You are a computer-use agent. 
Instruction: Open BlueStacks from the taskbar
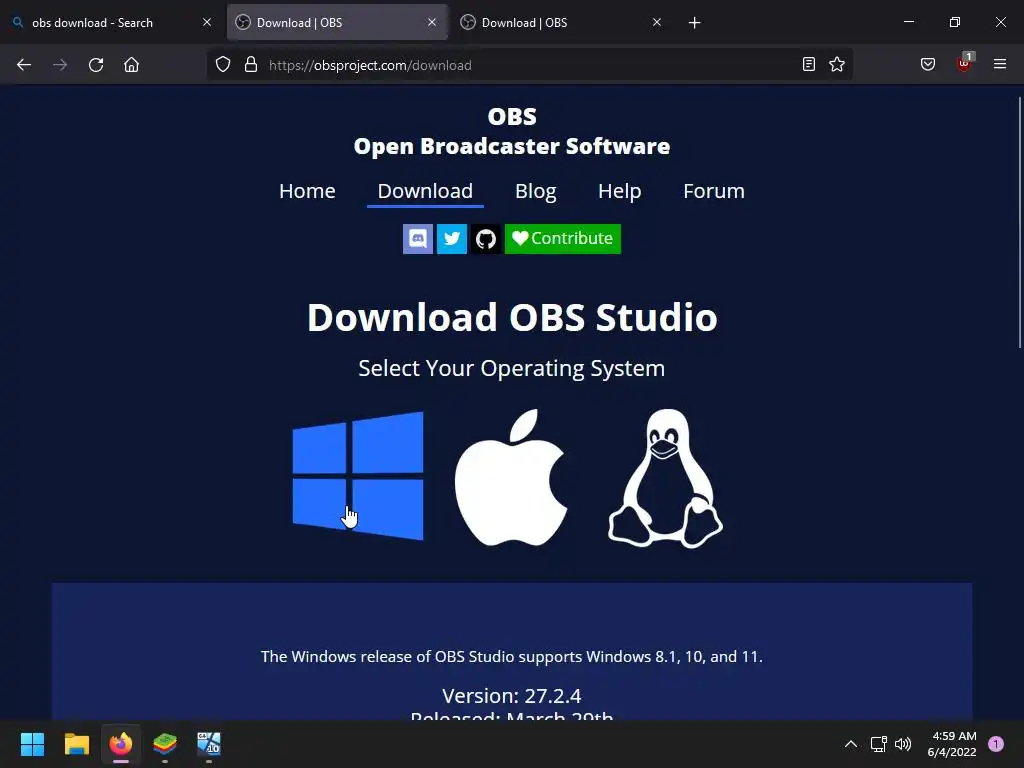[x=165, y=744]
